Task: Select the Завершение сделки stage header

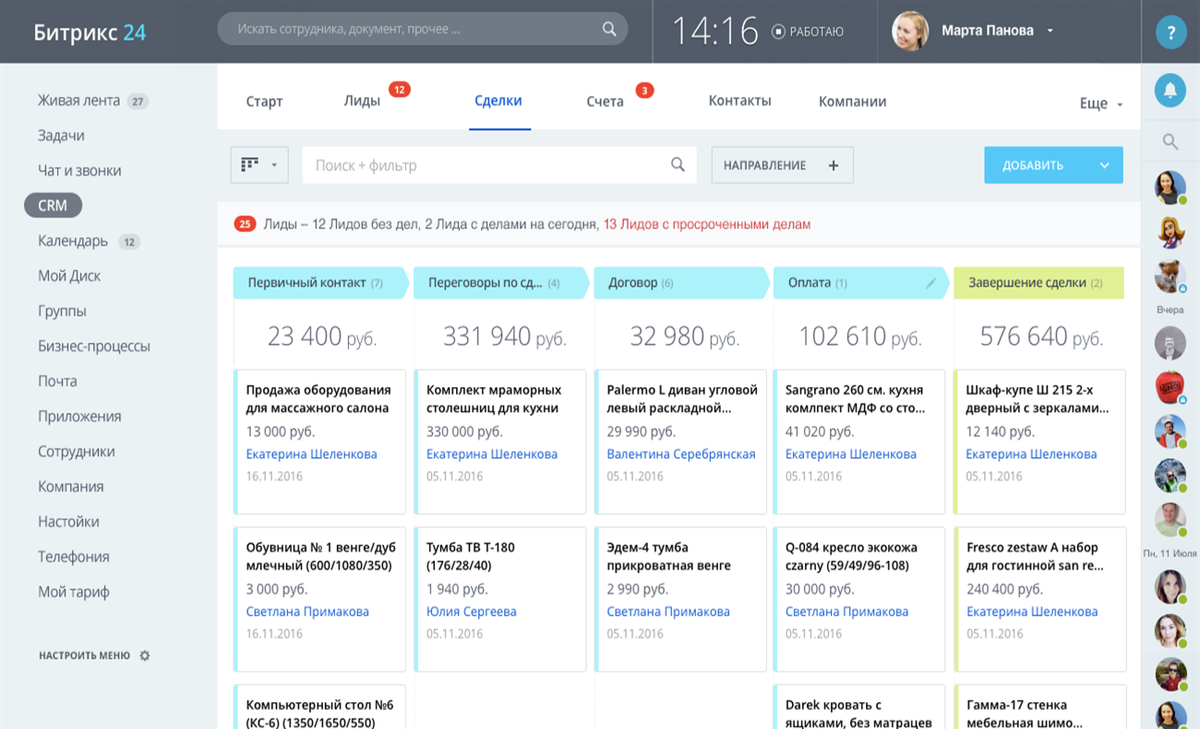Action: [1037, 283]
